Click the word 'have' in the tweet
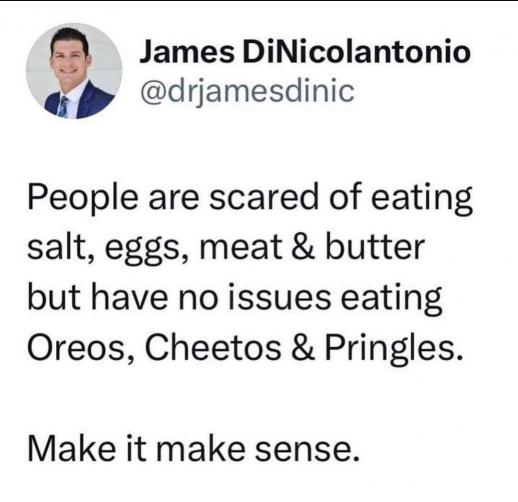The height and width of the screenshot is (502, 518). [x=129, y=298]
